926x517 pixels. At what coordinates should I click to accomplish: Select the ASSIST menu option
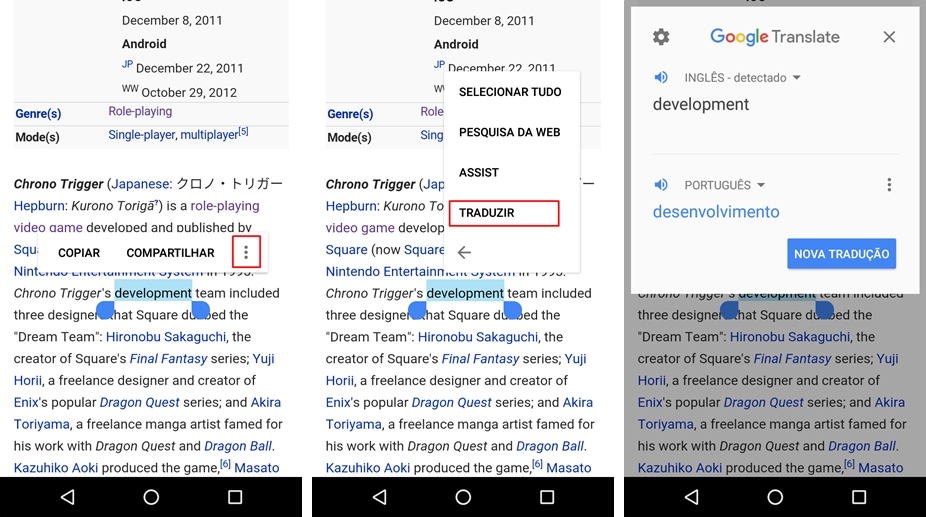[479, 172]
